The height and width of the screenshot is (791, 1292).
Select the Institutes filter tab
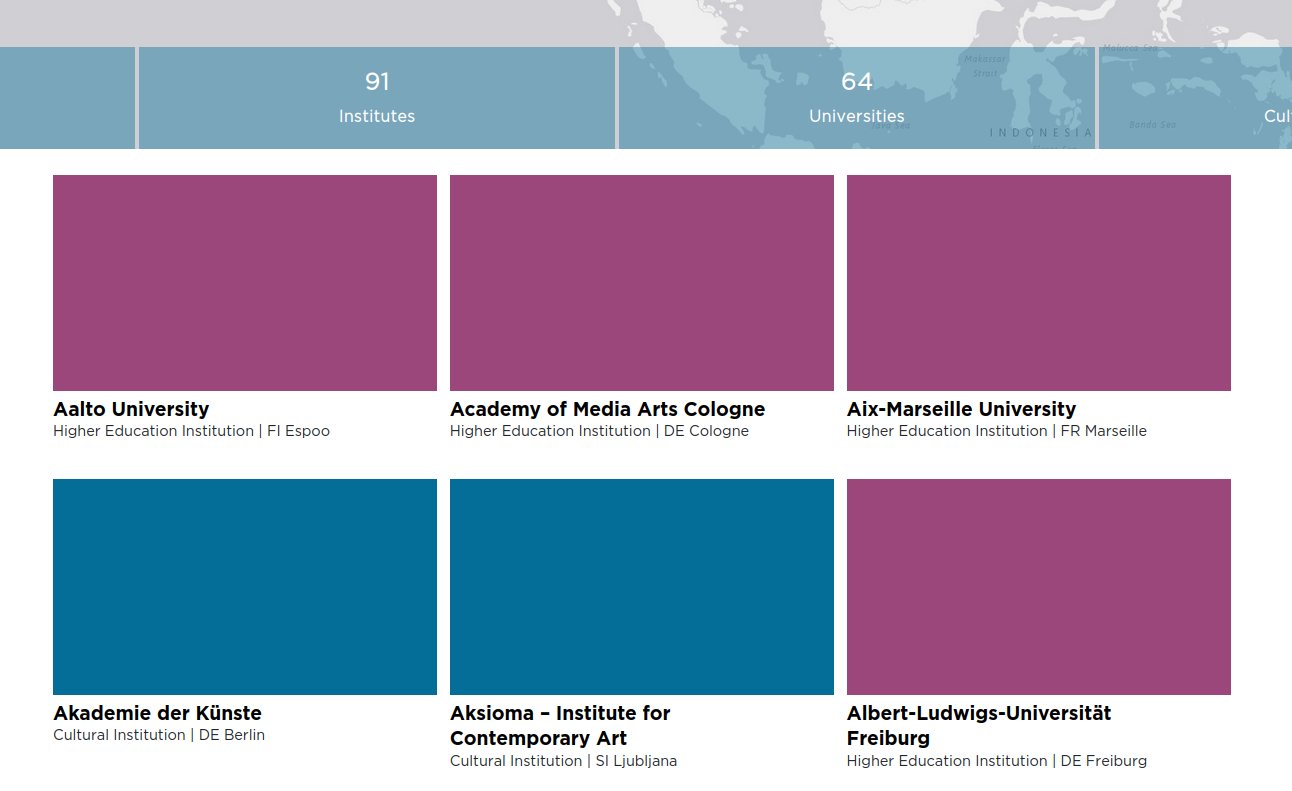(377, 98)
